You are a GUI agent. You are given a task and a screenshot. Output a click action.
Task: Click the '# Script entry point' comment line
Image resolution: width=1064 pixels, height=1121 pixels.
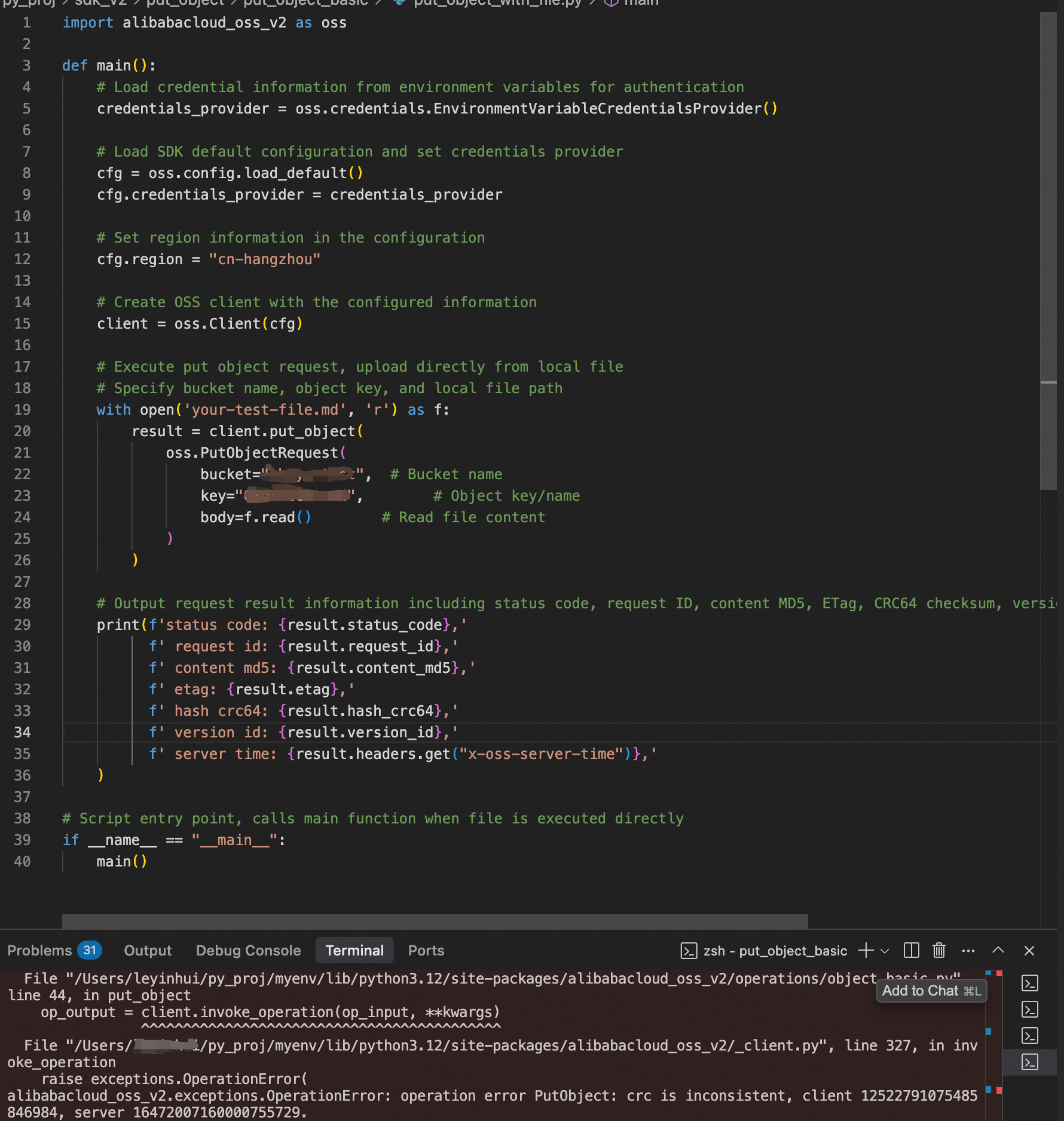point(372,819)
